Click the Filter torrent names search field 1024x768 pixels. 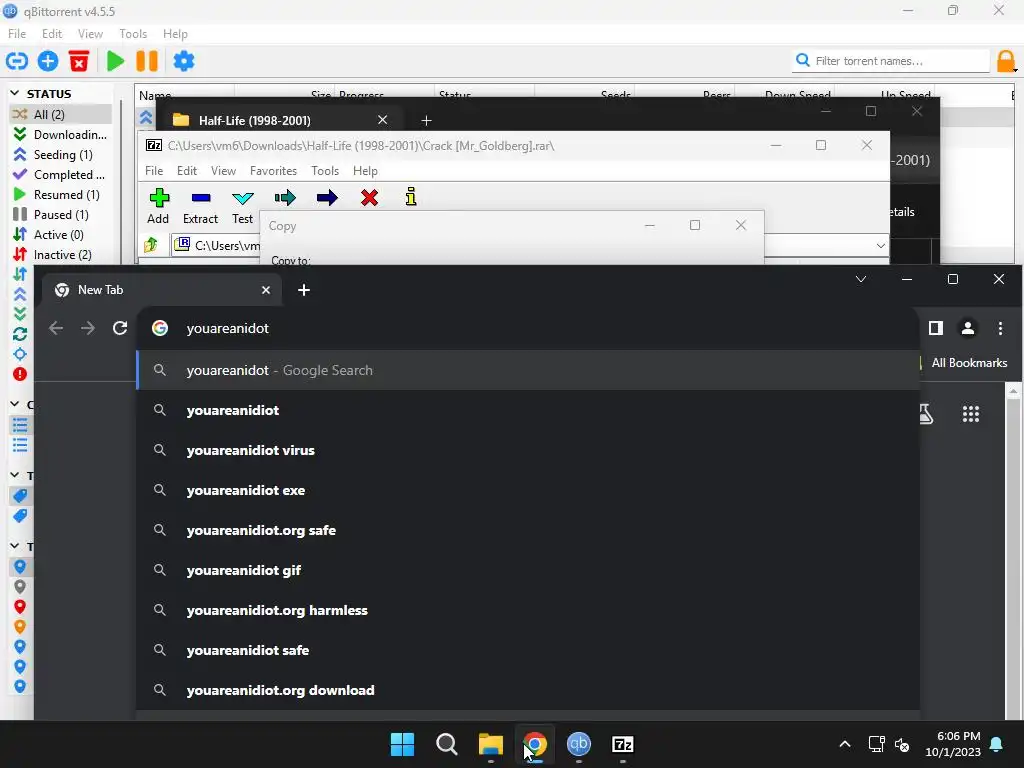point(891,61)
